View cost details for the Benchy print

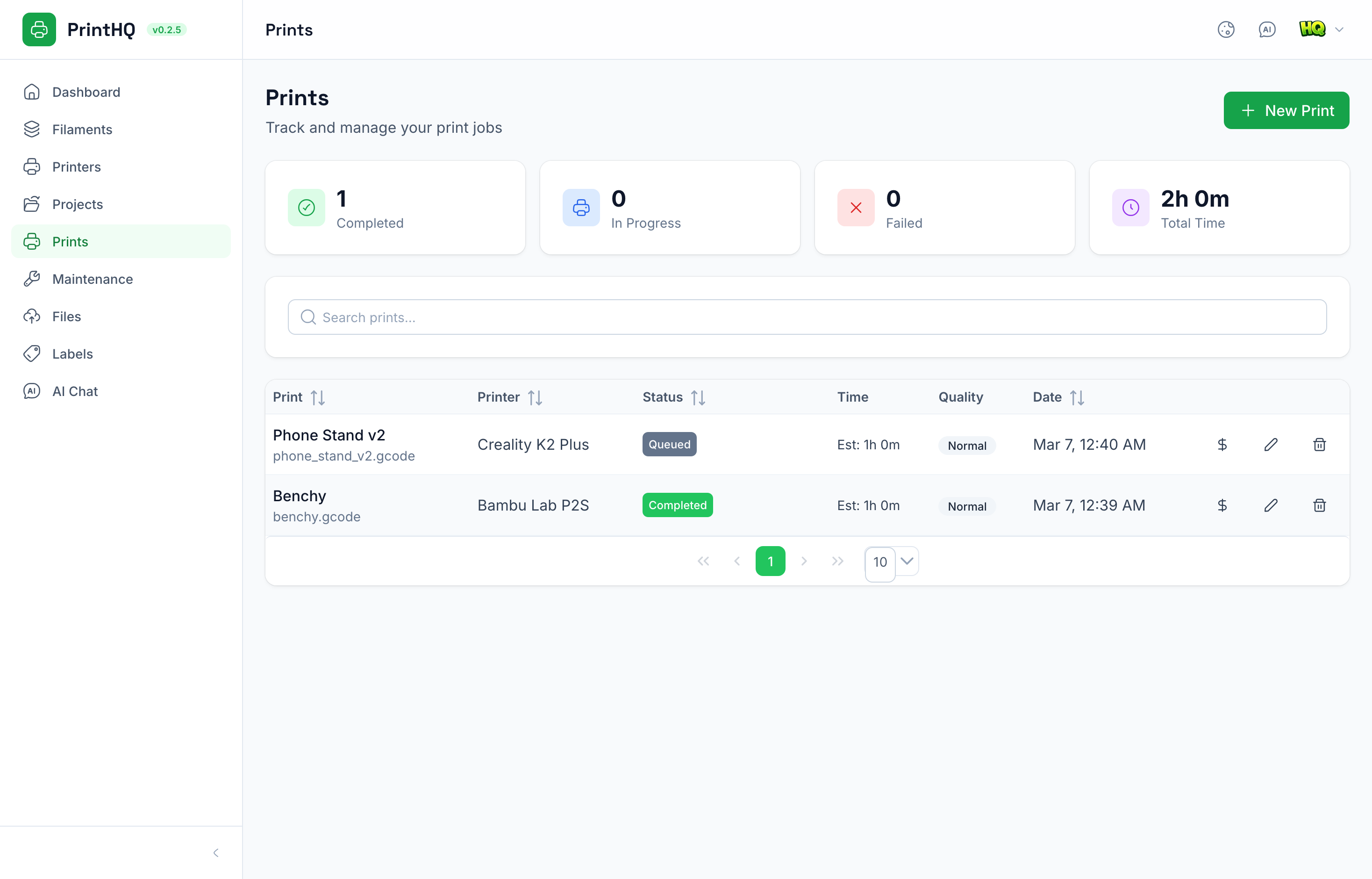click(1222, 505)
